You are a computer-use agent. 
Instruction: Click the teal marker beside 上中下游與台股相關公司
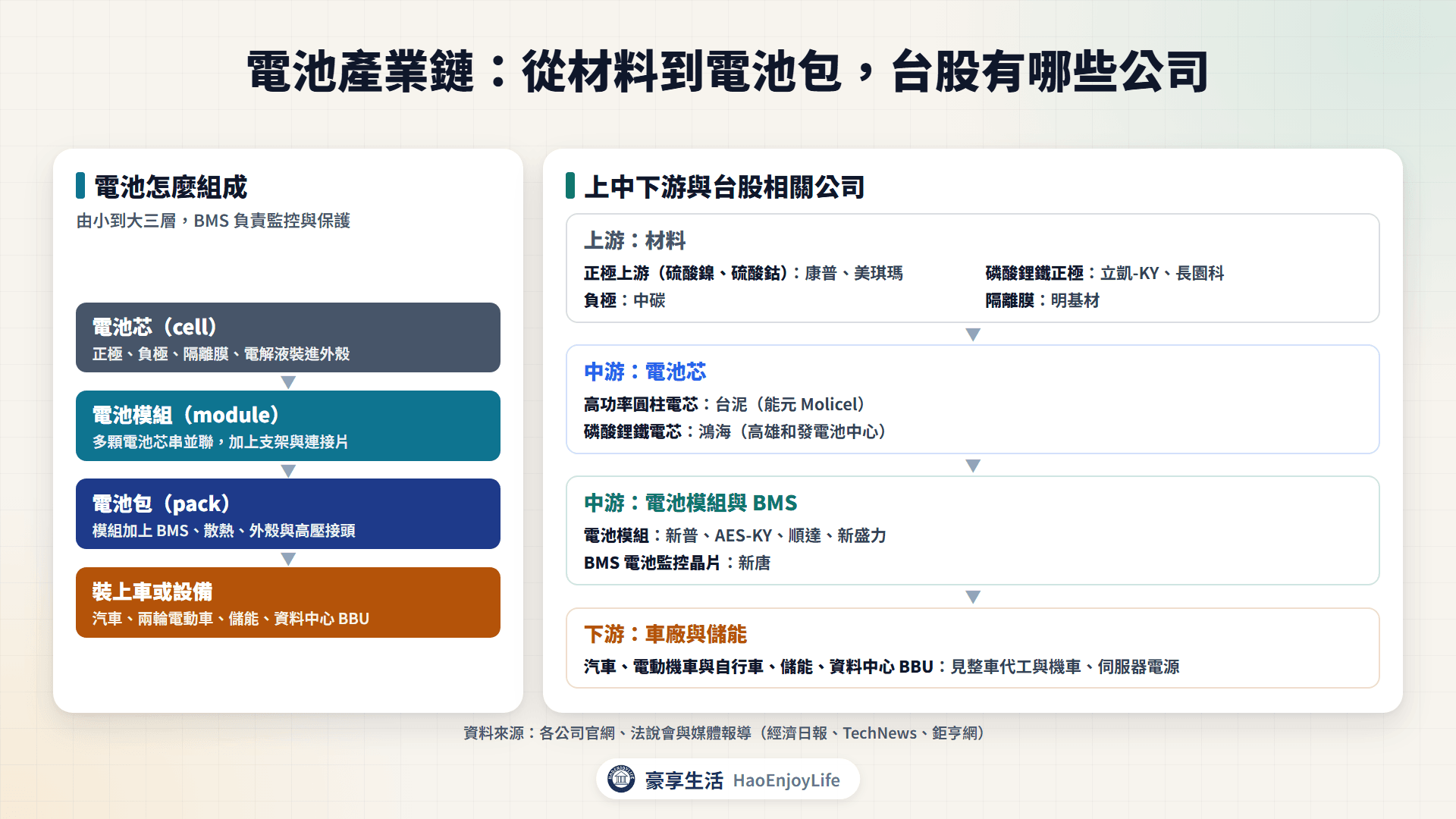(x=570, y=186)
